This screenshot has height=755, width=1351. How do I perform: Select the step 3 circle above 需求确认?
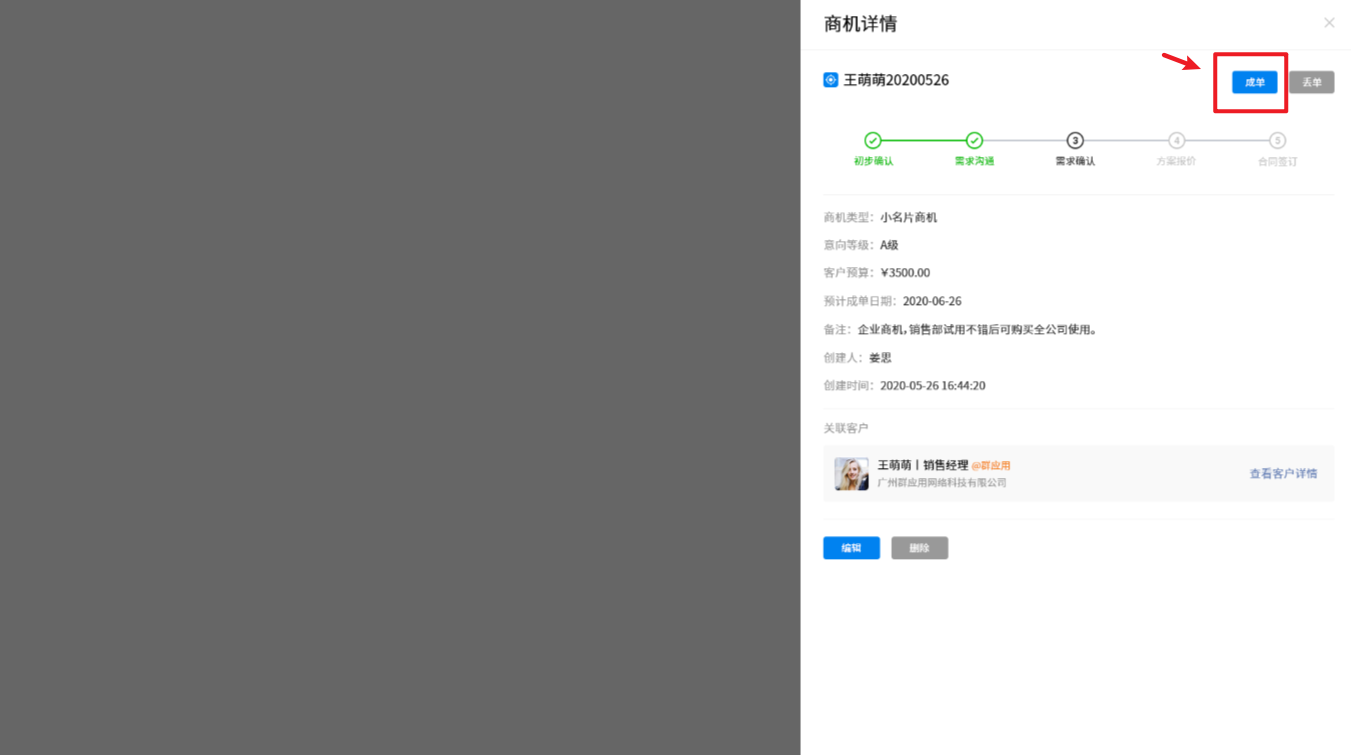[x=1075, y=141]
